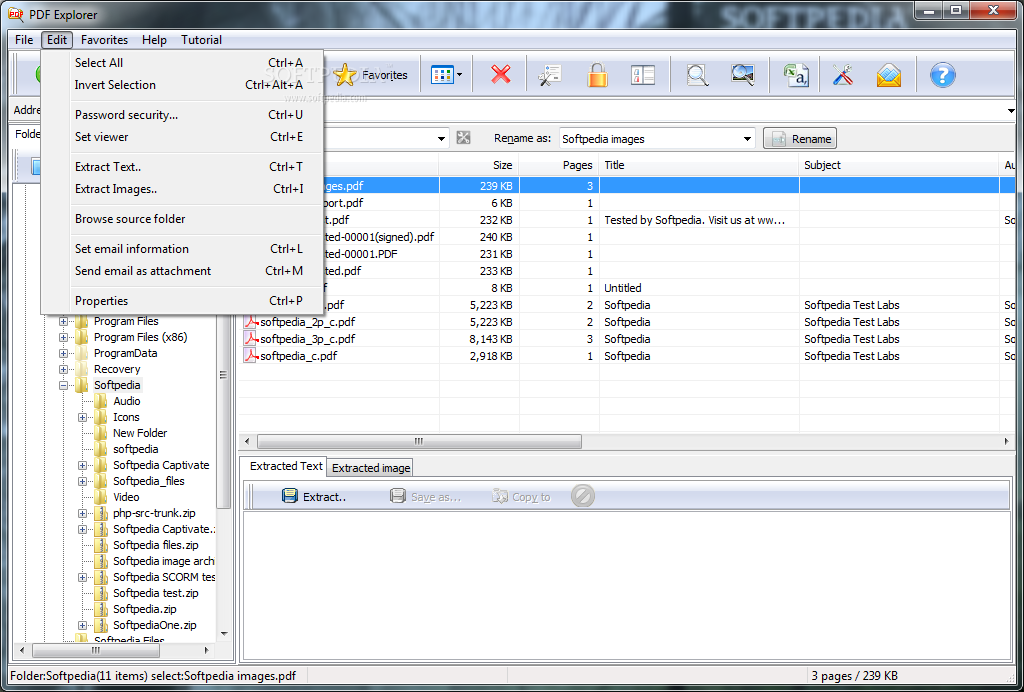The width and height of the screenshot is (1024, 692).
Task: Click the orange padlock security icon
Action: click(x=597, y=75)
